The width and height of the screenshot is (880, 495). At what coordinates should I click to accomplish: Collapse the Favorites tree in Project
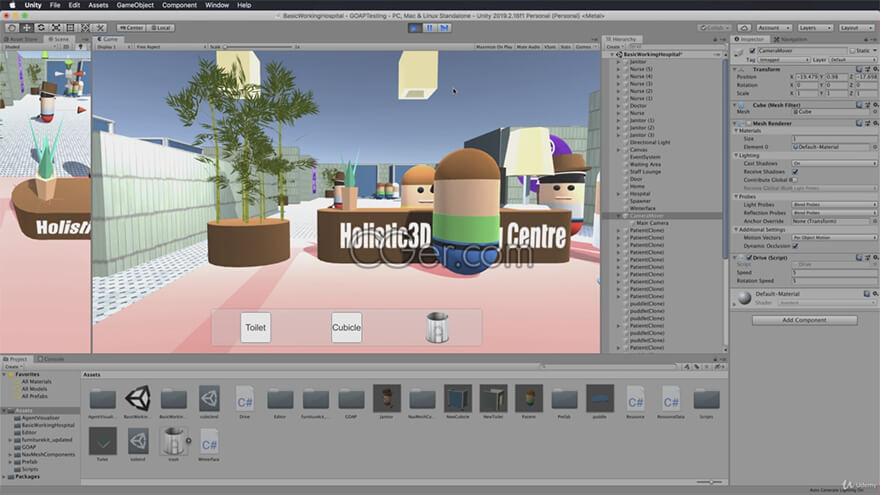pyautogui.click(x=4, y=374)
